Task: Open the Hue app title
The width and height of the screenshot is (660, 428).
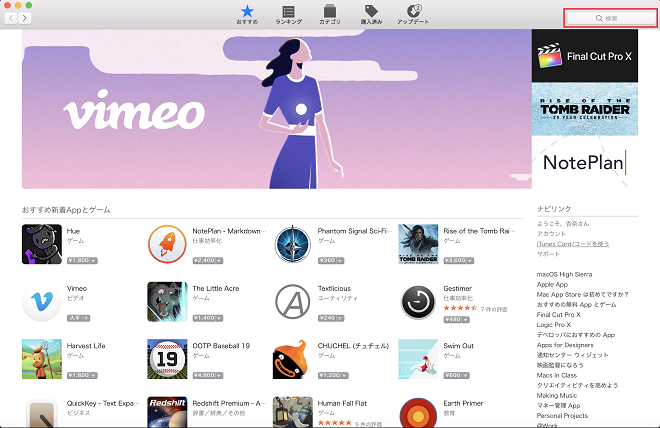Action: point(73,231)
